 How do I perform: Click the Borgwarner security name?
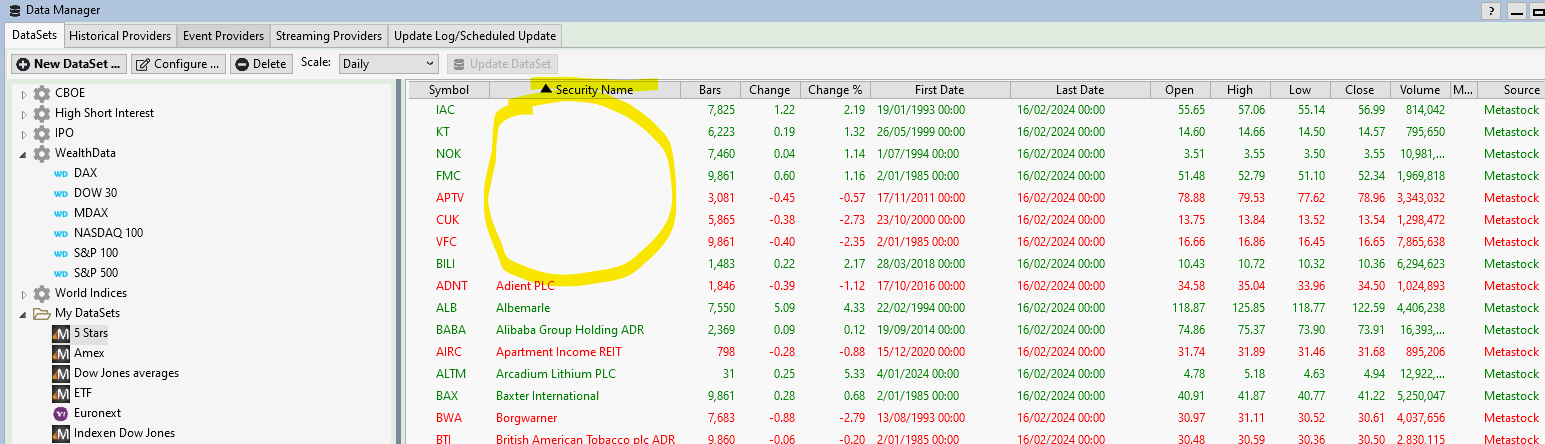coord(526,418)
